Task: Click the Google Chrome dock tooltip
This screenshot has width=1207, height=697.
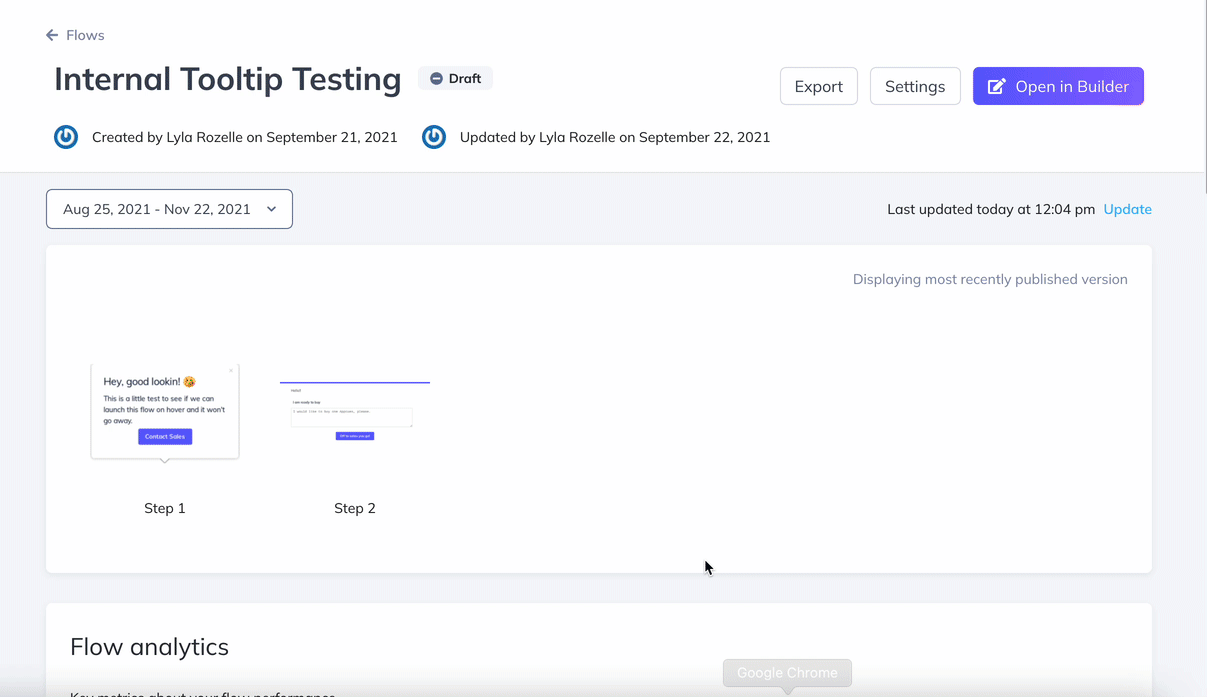Action: tap(787, 673)
